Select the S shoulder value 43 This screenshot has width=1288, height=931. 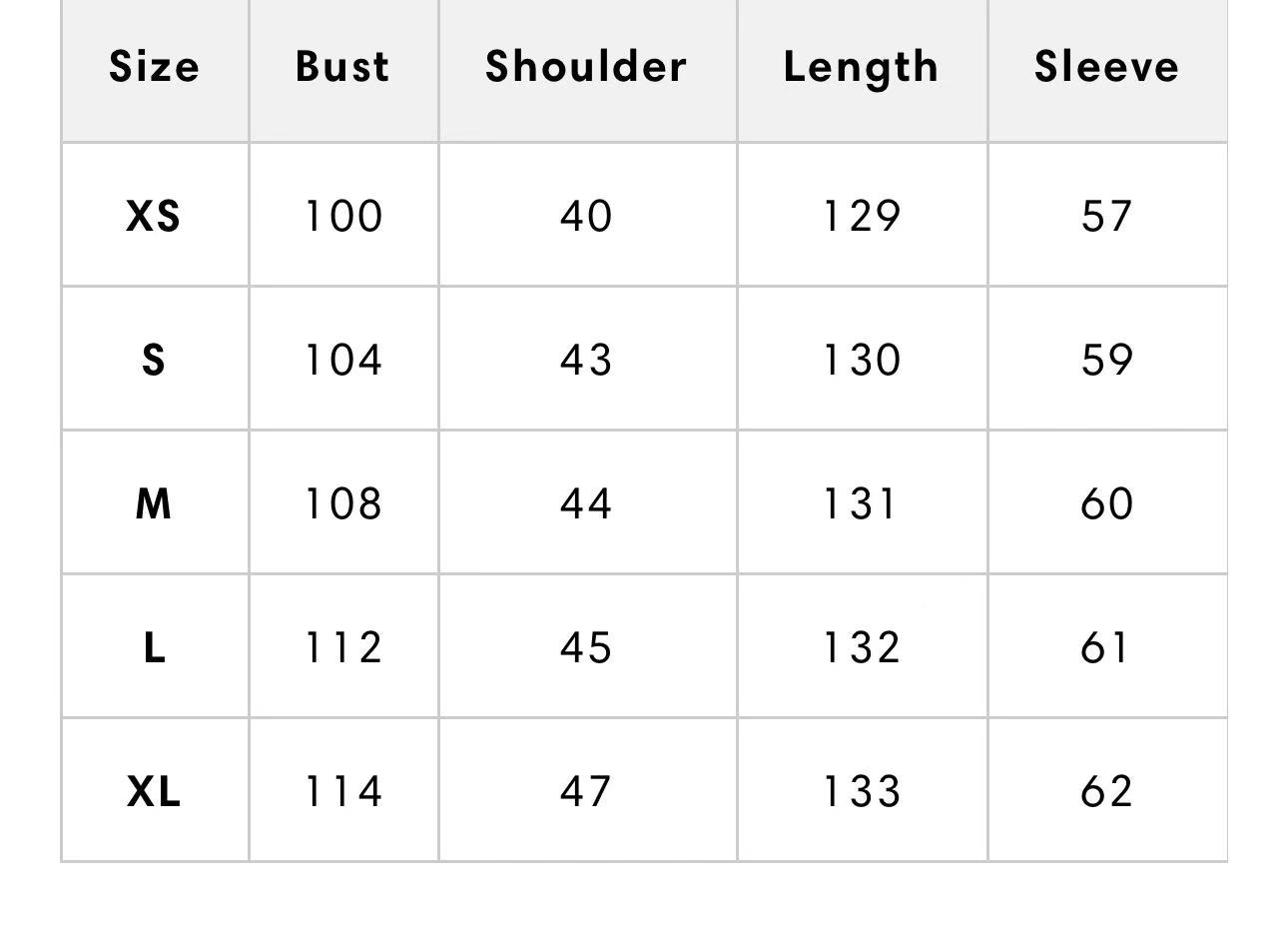[586, 360]
